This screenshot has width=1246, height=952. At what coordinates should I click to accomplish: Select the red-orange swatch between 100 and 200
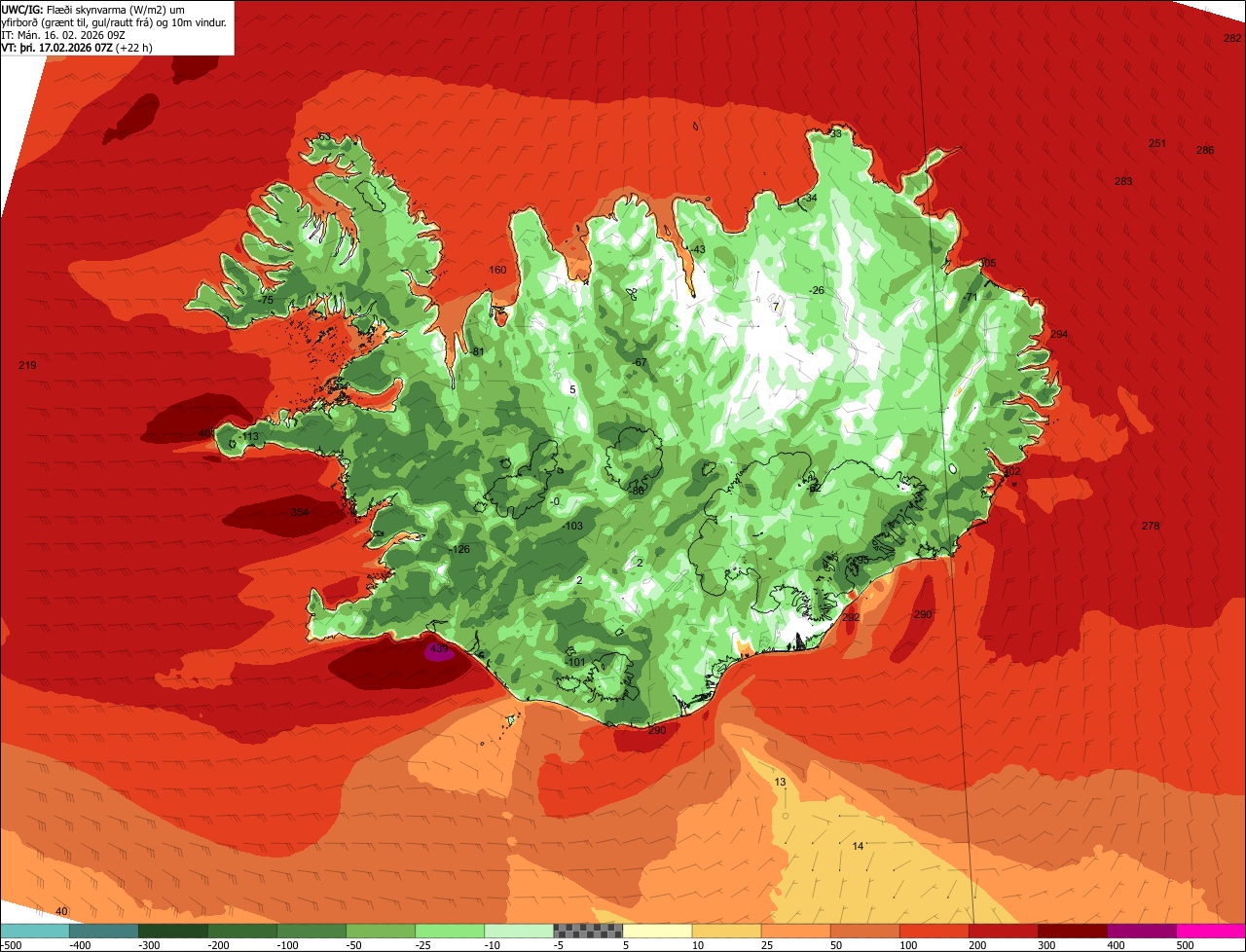click(934, 932)
